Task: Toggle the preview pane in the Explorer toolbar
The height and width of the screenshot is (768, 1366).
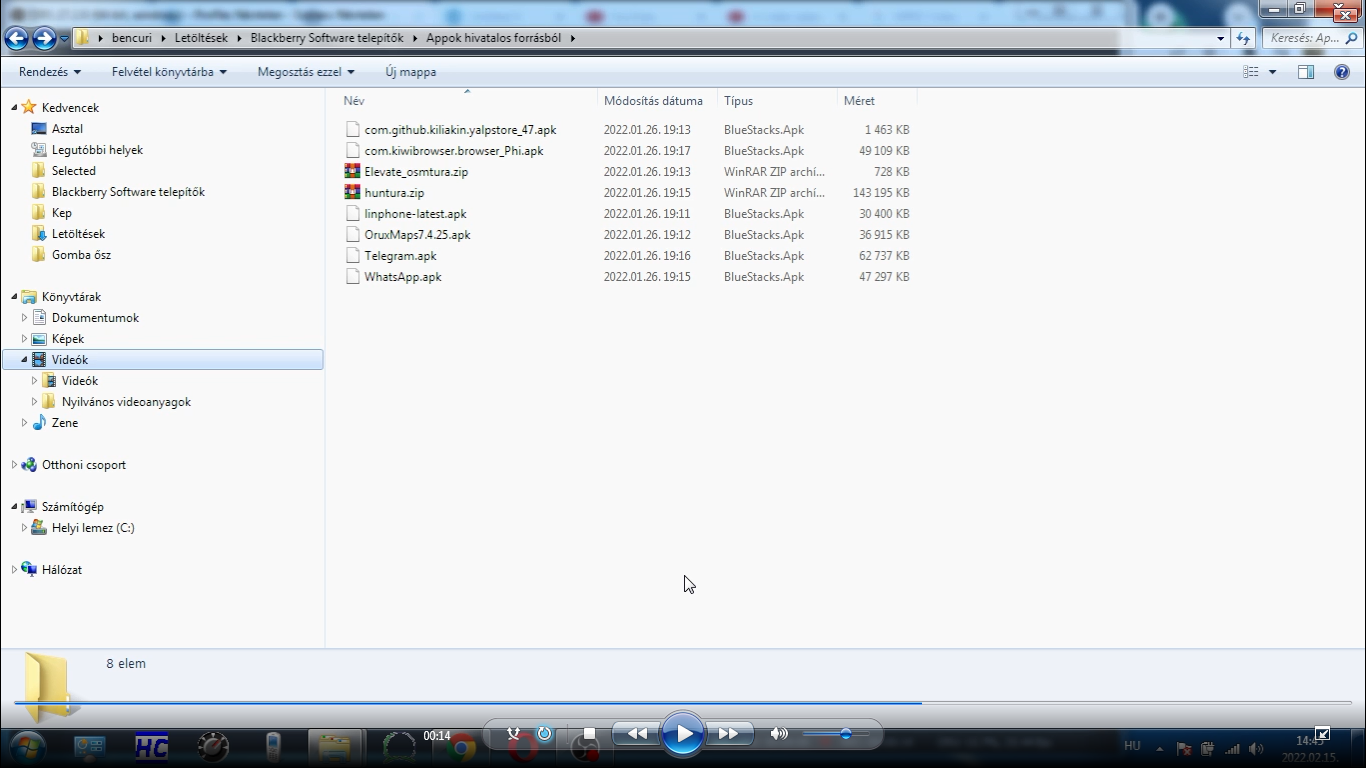Action: point(1306,72)
